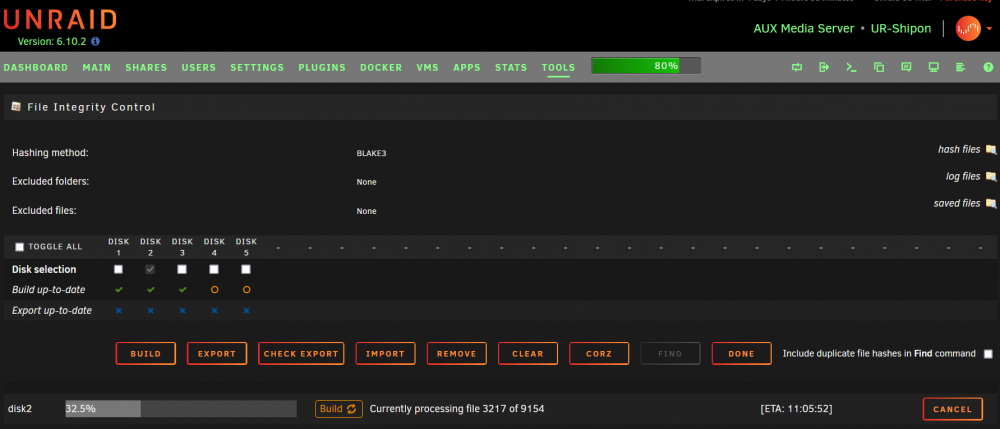Image resolution: width=1000 pixels, height=429 pixels.
Task: Click the File Integrity Control title icon
Action: click(x=16, y=107)
